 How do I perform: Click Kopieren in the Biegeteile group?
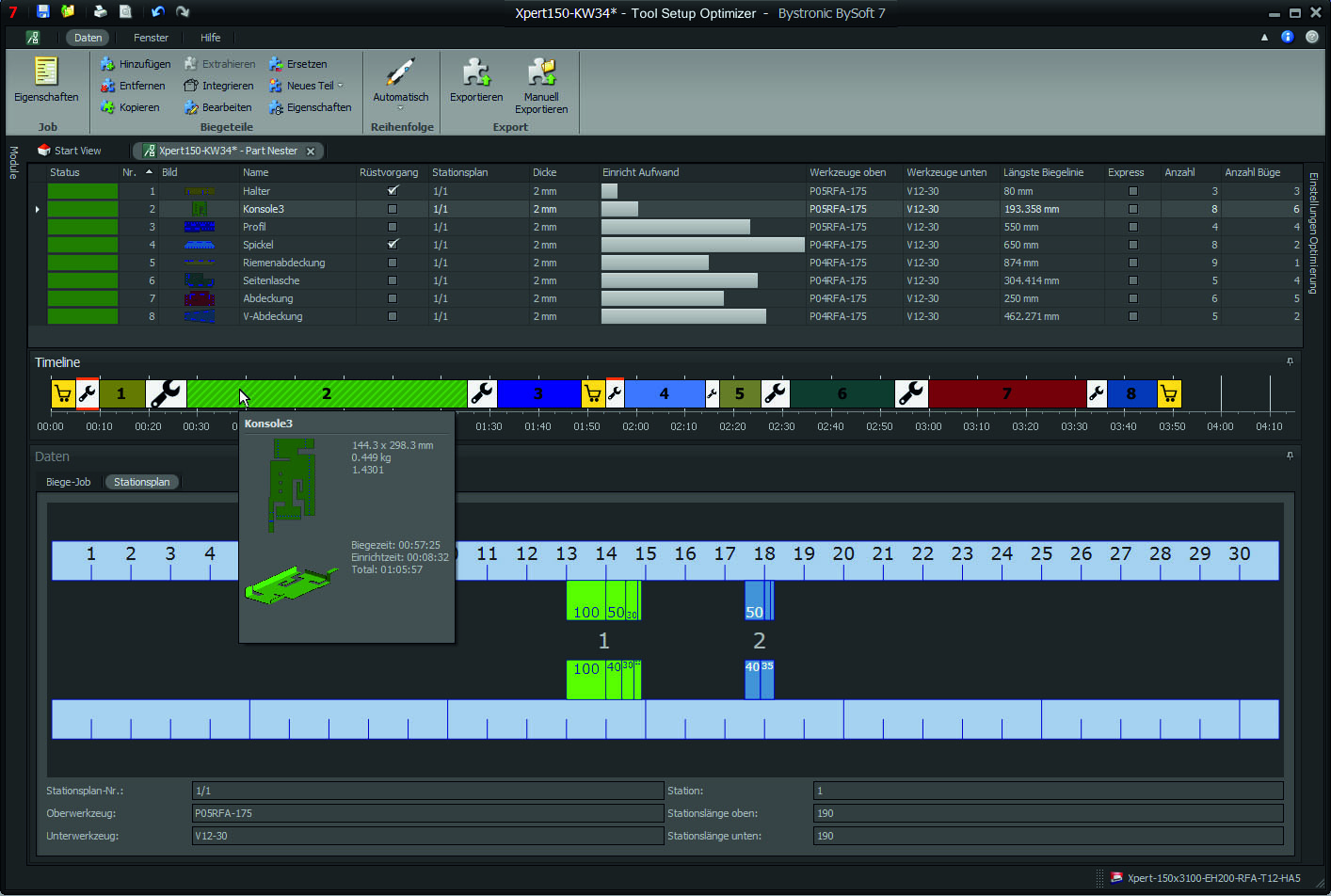(130, 107)
